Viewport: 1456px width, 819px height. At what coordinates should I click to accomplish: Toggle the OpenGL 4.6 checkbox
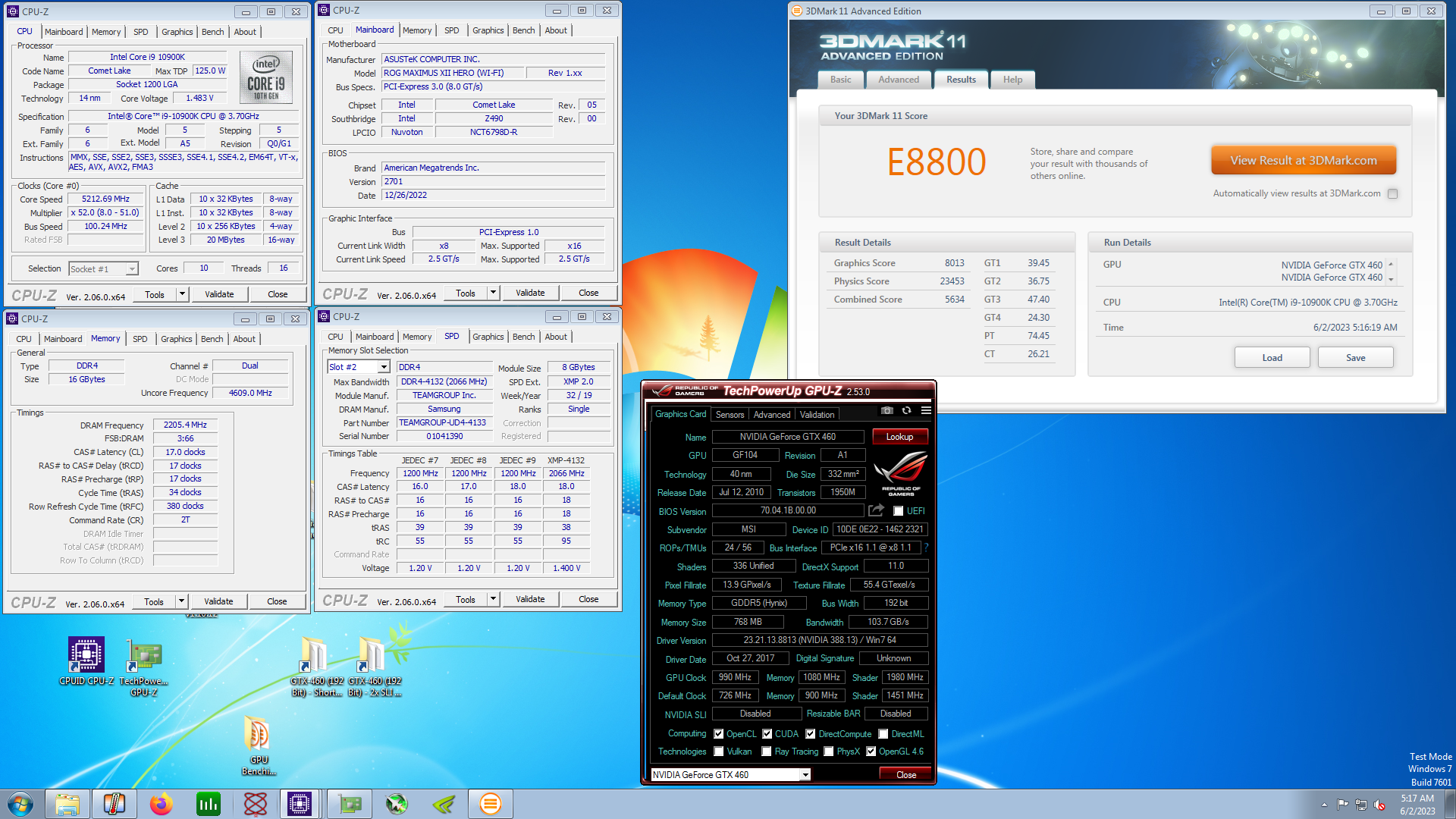pyautogui.click(x=871, y=752)
